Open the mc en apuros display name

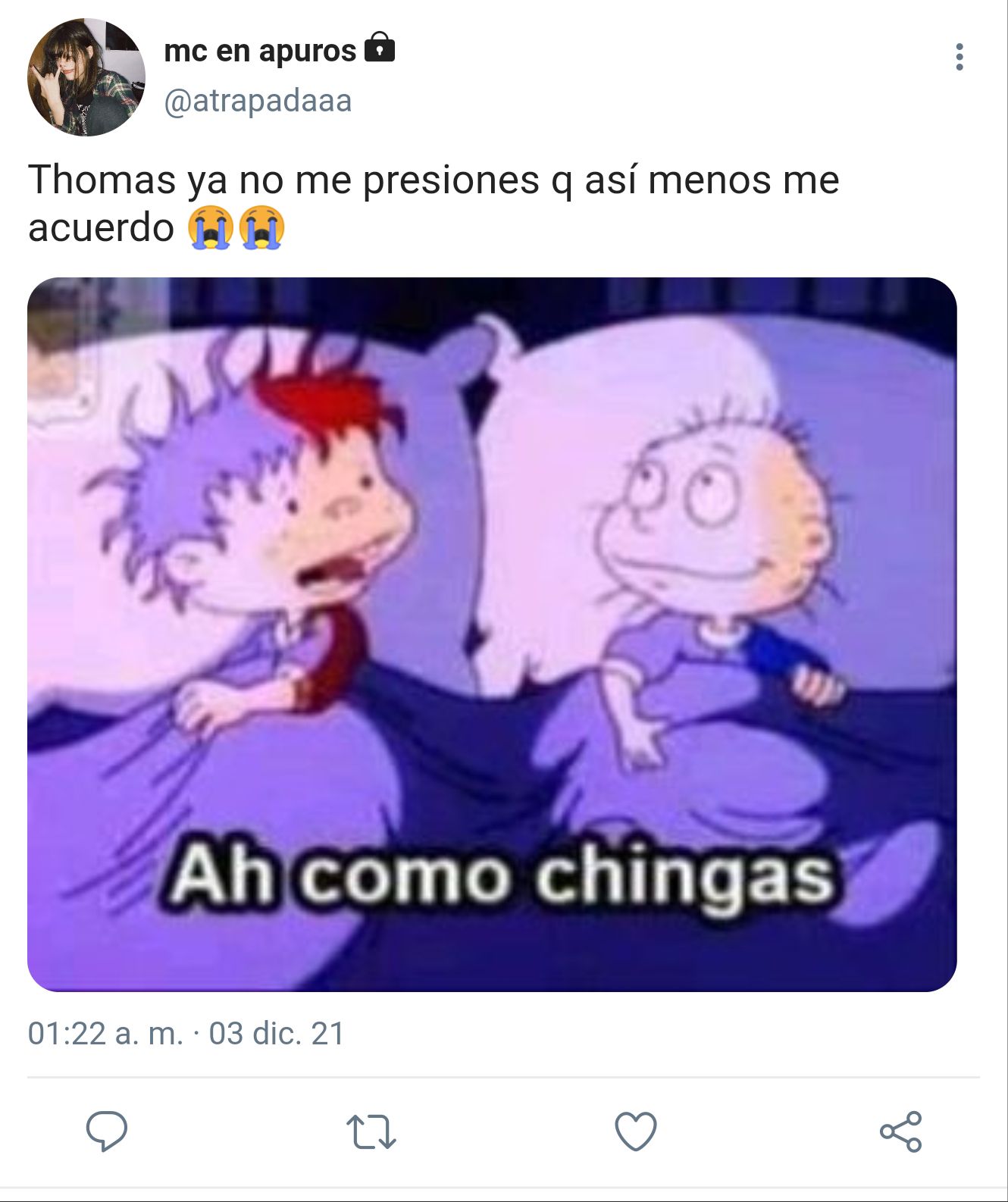click(260, 50)
